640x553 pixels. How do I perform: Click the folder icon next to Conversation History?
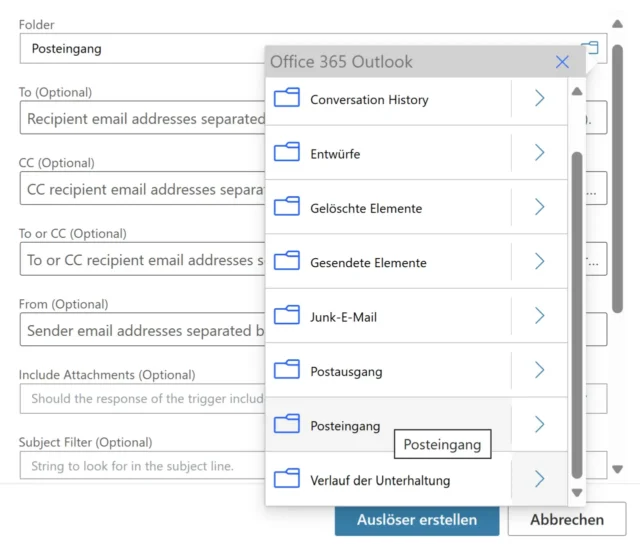point(287,99)
